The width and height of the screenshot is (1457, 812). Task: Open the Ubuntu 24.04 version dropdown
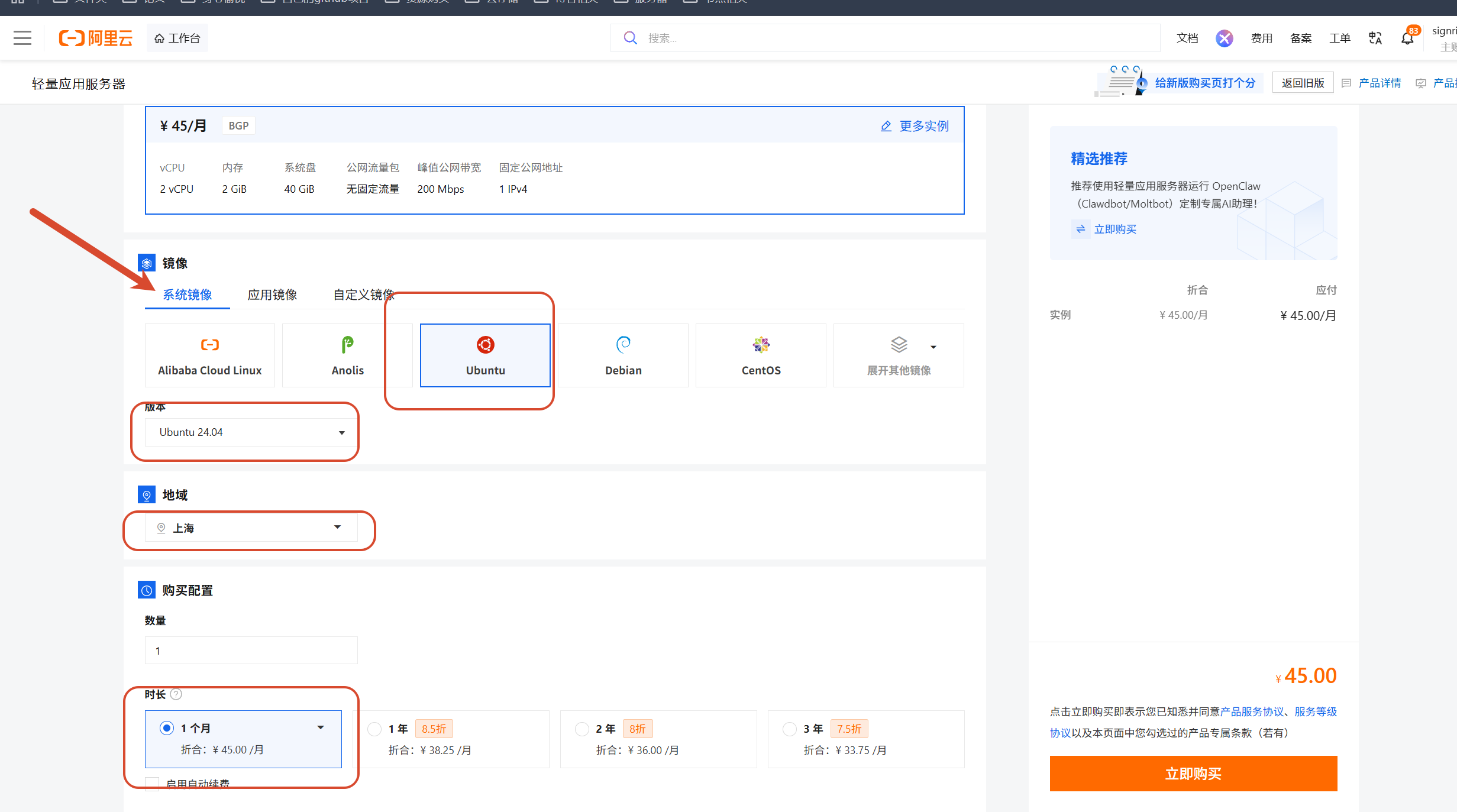[251, 432]
